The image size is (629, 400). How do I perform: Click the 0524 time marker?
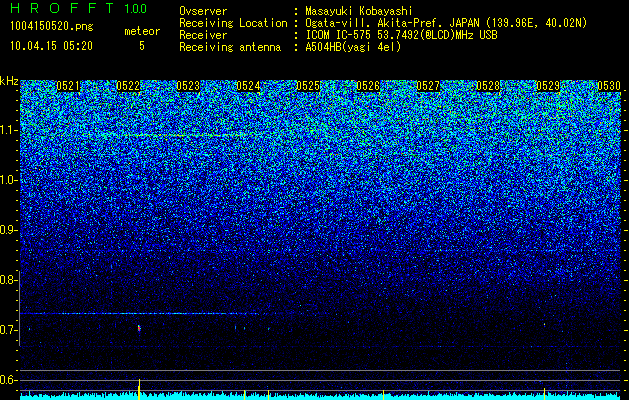(248, 86)
